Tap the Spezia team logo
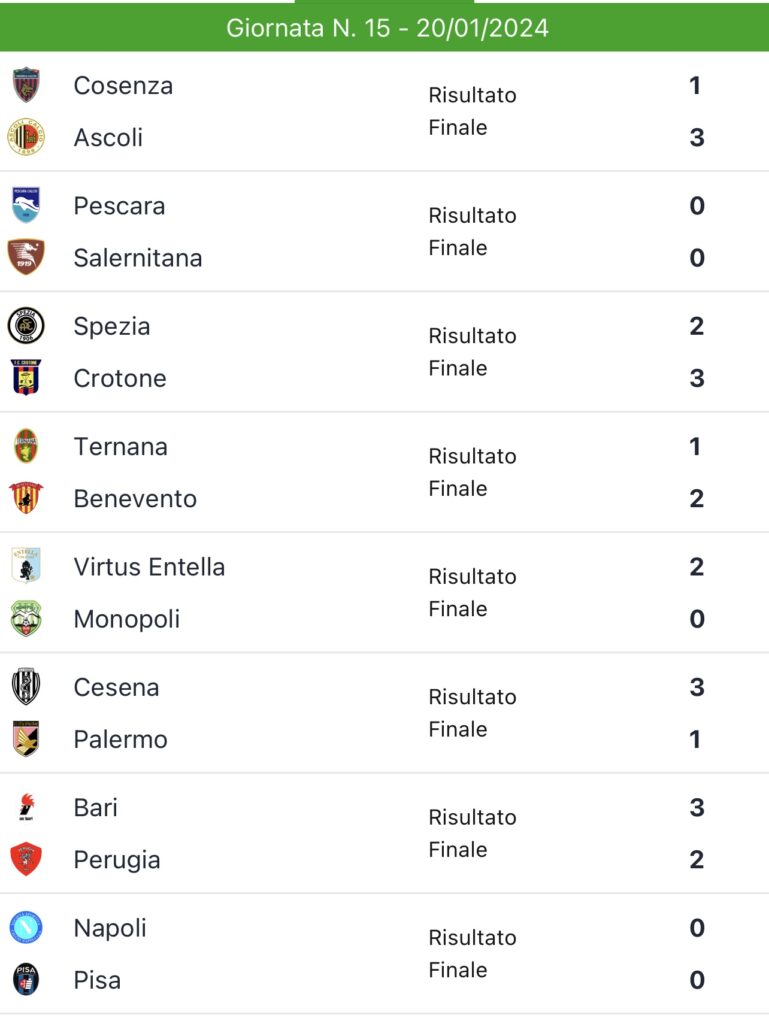Image resolution: width=769 pixels, height=1024 pixels. point(26,326)
